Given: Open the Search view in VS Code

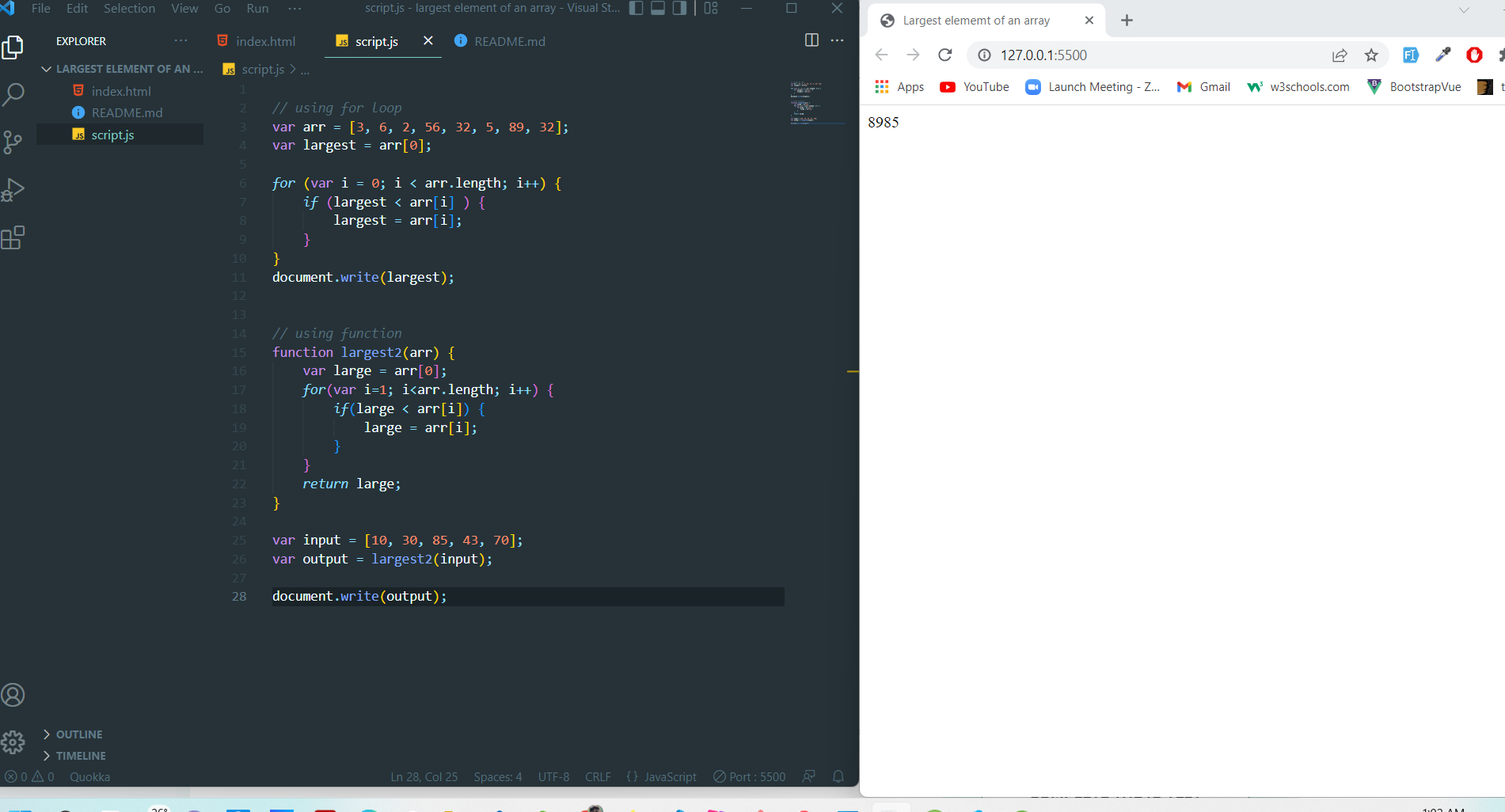Looking at the screenshot, I should coord(13,94).
